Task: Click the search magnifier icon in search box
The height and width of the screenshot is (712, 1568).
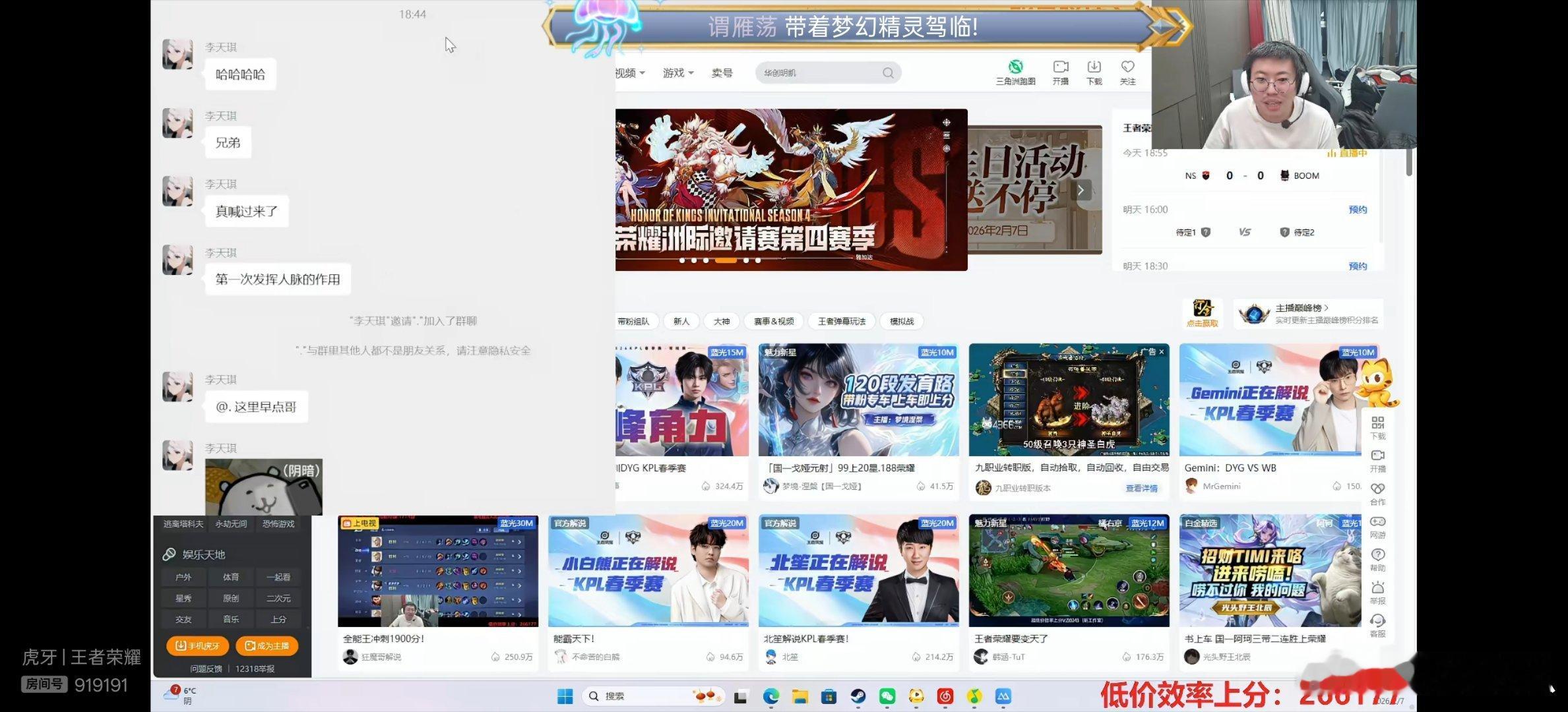Action: pos(888,73)
